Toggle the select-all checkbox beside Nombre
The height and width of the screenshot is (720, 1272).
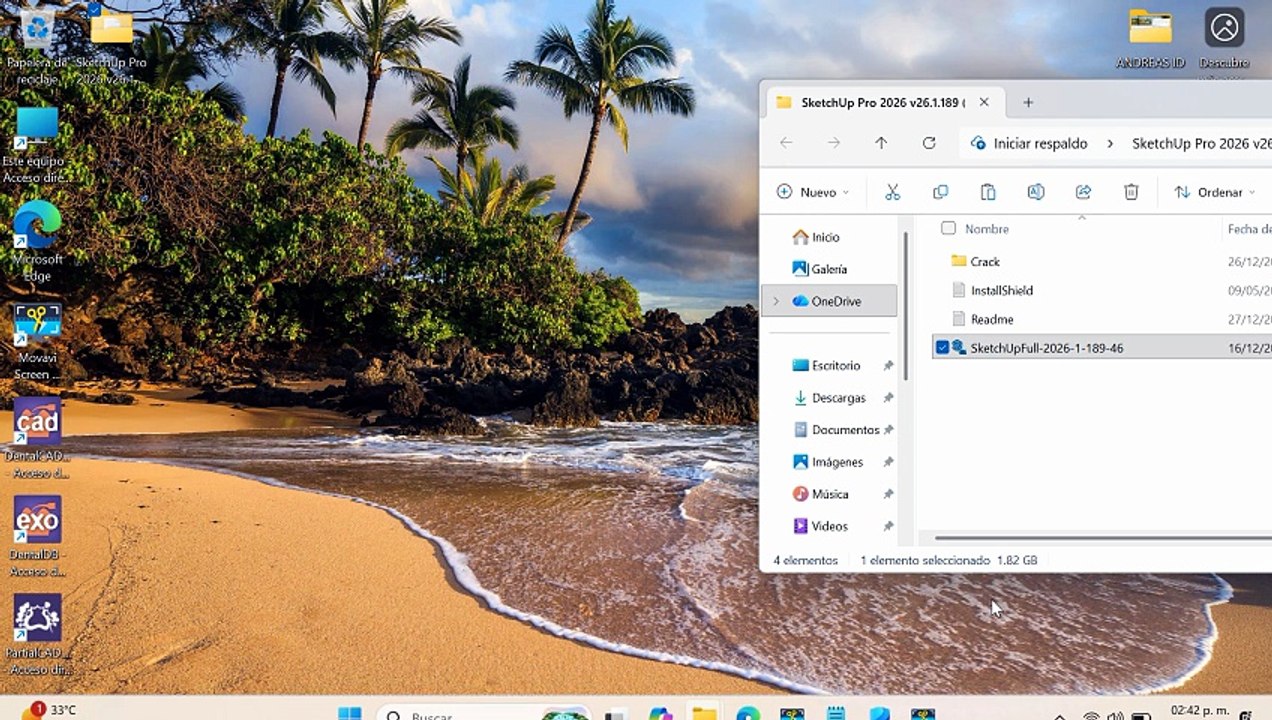point(948,229)
